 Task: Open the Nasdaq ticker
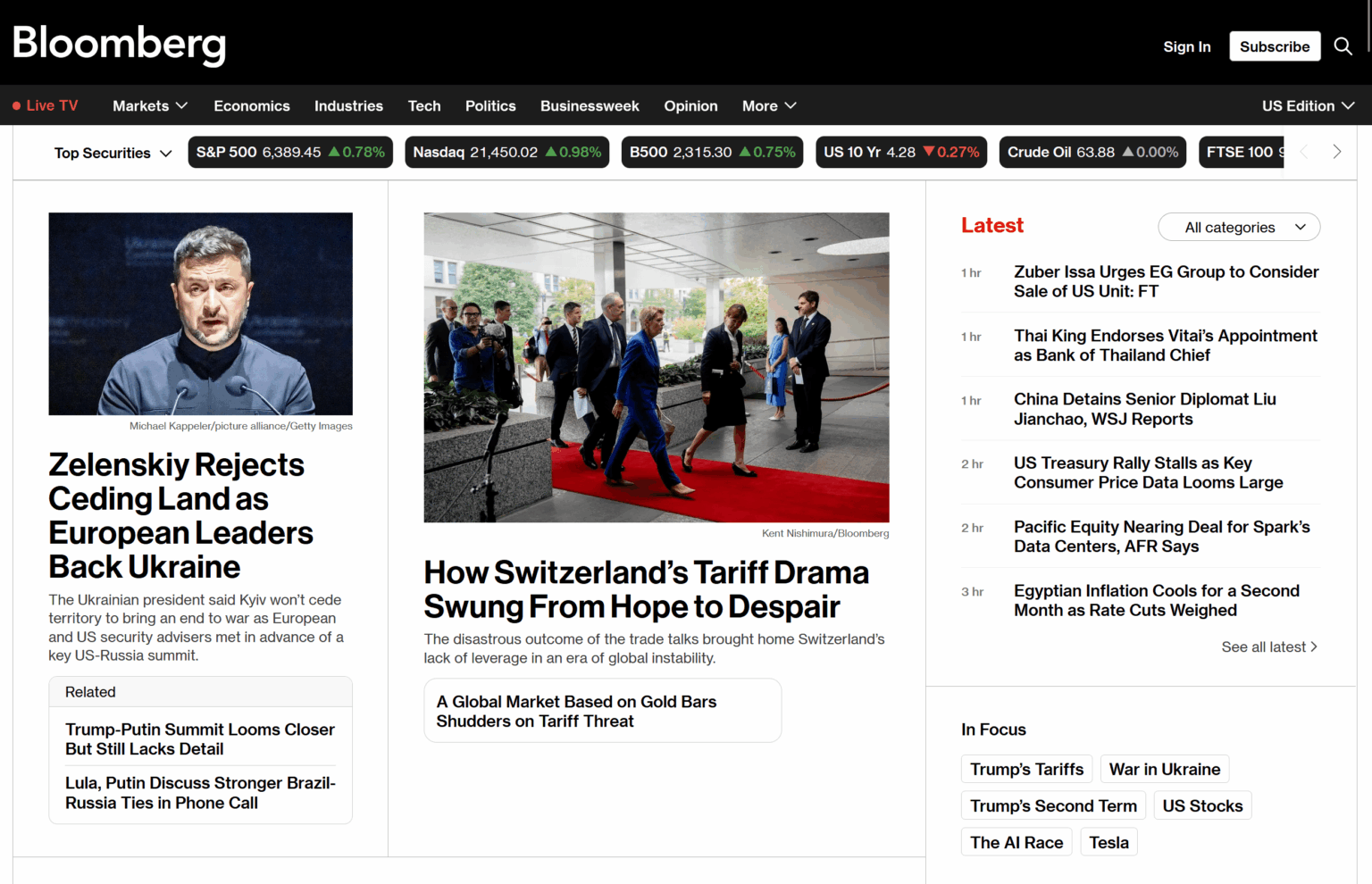(507, 152)
